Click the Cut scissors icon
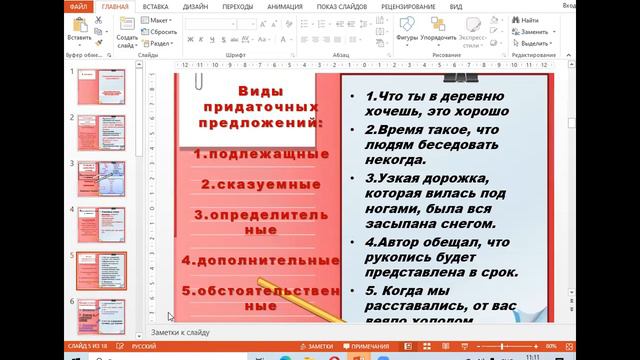The image size is (640, 360). click(98, 20)
